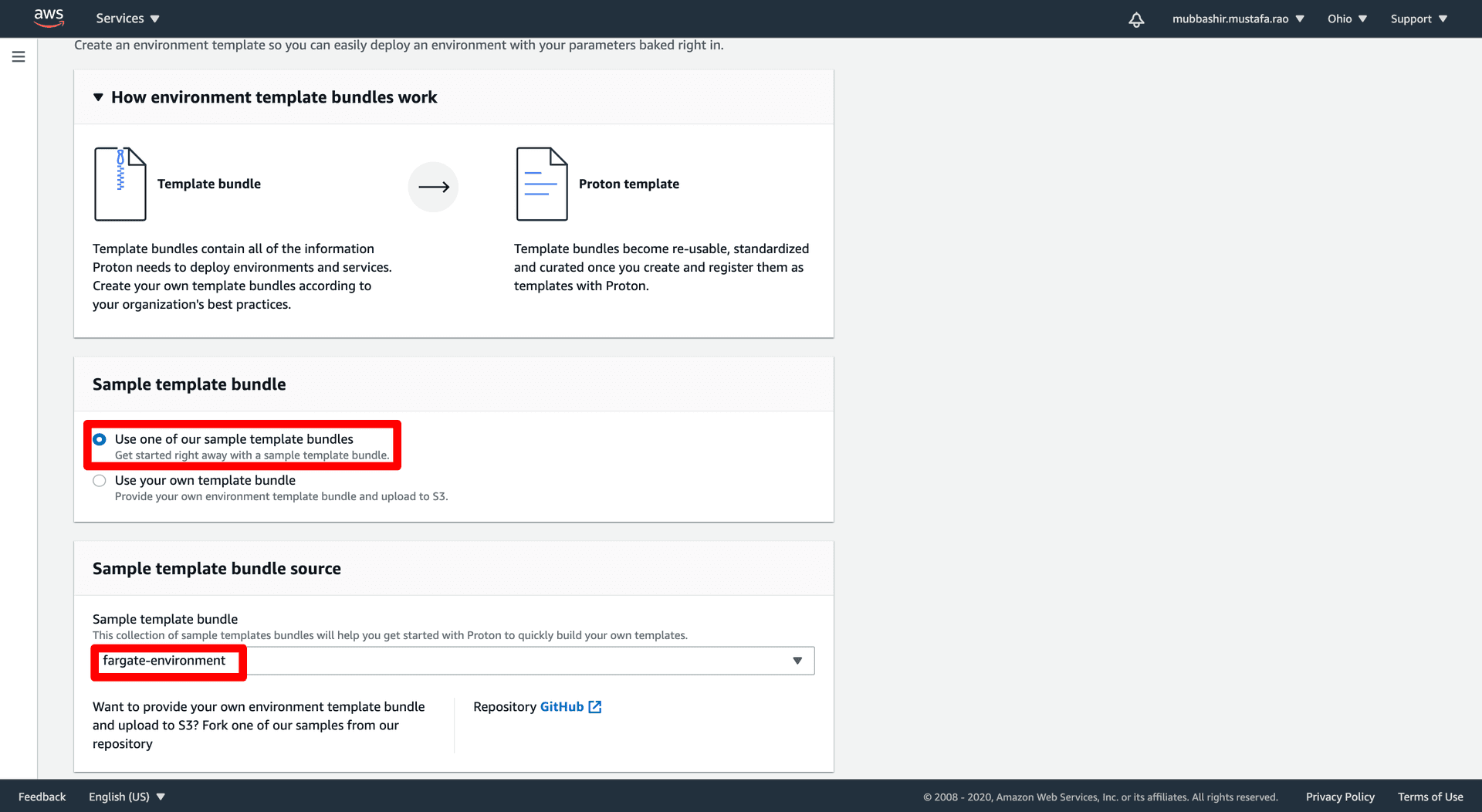Screen dimensions: 1482x812
Task: Open the Support menu
Action: click(1419, 19)
